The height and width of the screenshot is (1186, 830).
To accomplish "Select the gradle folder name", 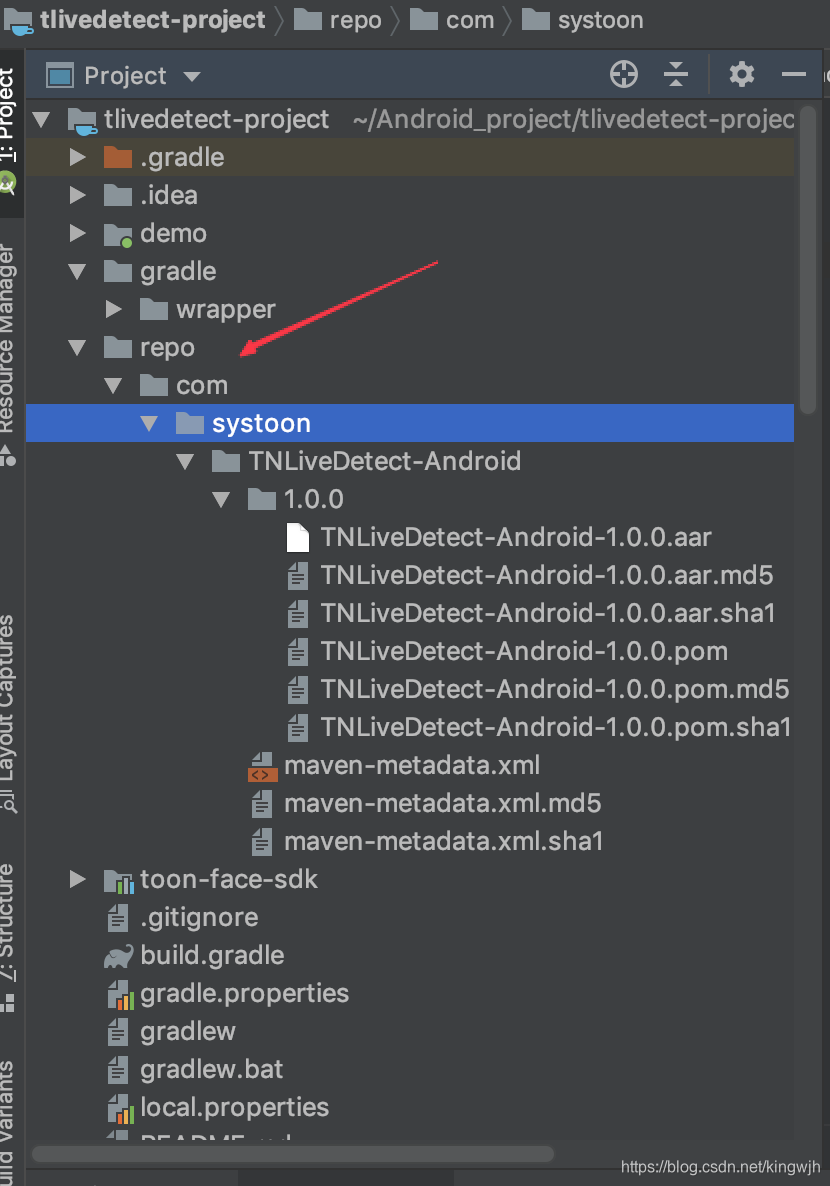I will pos(178,272).
